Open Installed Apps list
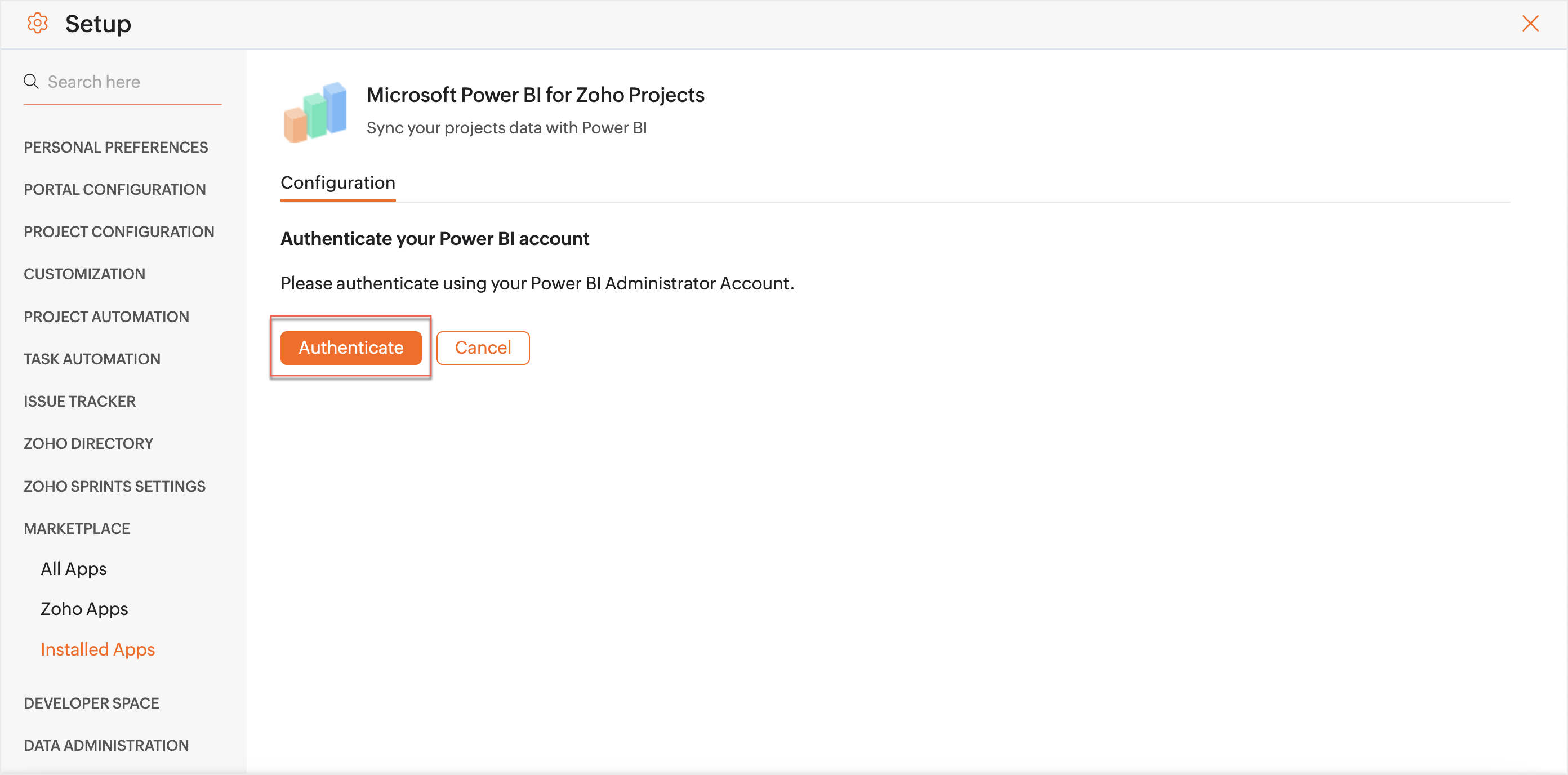Viewport: 1568px width, 775px height. coord(97,649)
